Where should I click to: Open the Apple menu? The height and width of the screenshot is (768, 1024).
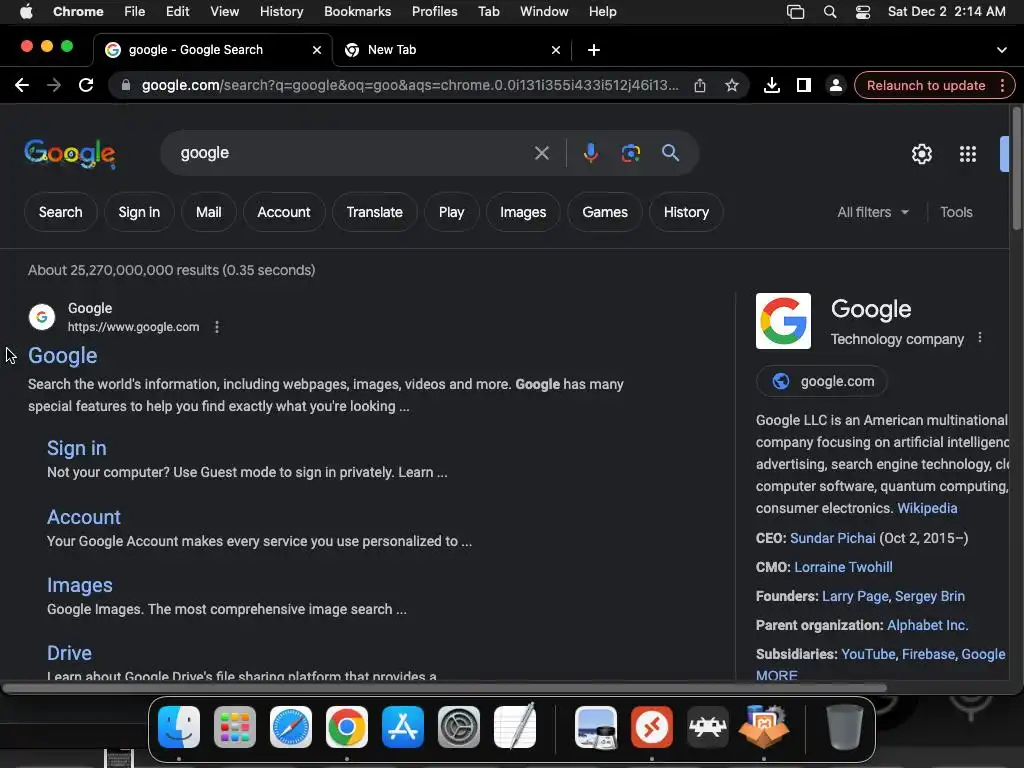pos(26,12)
